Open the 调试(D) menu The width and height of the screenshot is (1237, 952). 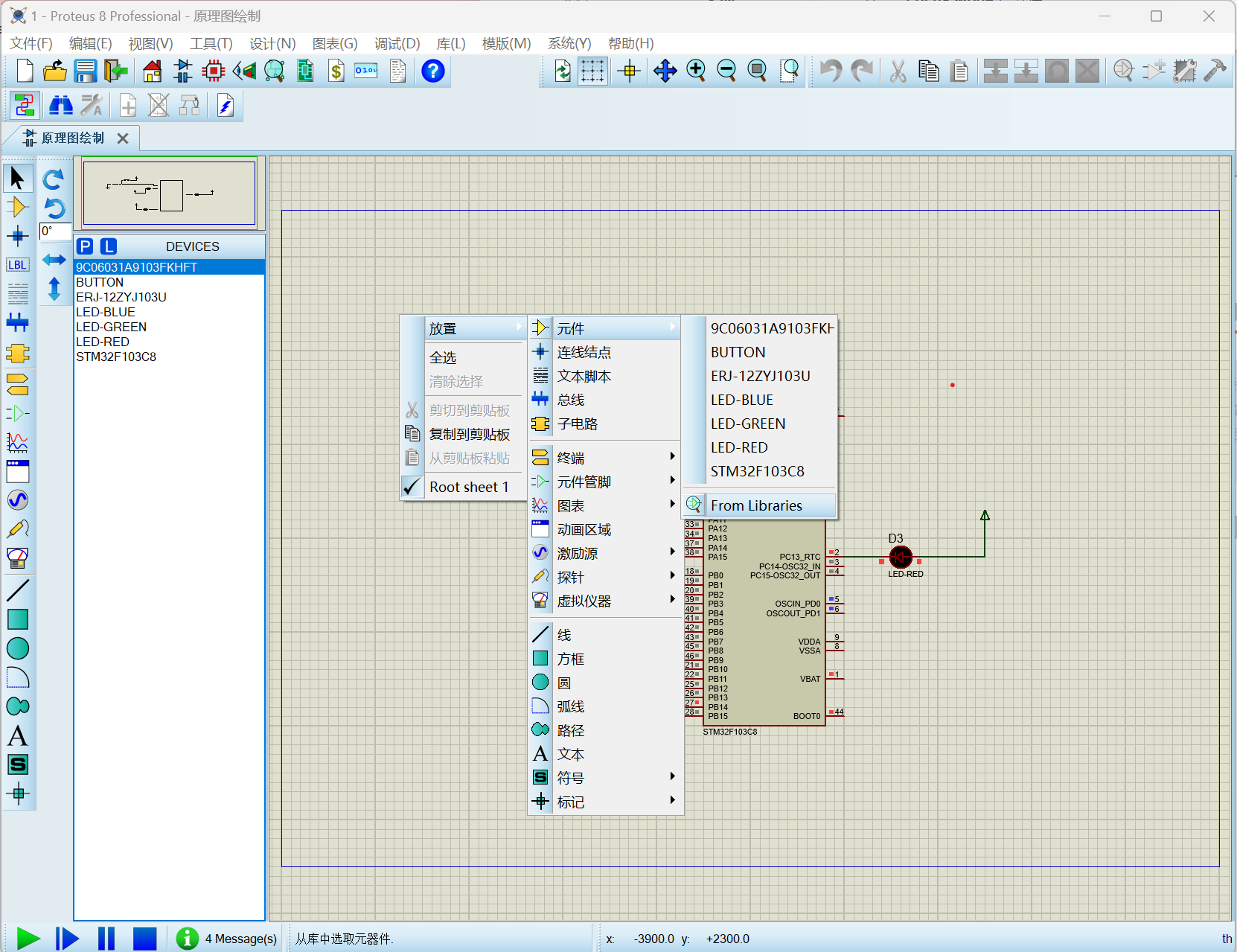pyautogui.click(x=397, y=43)
